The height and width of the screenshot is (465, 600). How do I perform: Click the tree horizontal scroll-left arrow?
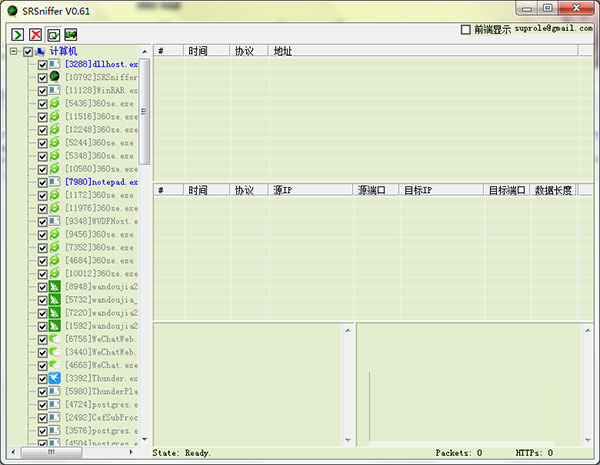[13, 452]
